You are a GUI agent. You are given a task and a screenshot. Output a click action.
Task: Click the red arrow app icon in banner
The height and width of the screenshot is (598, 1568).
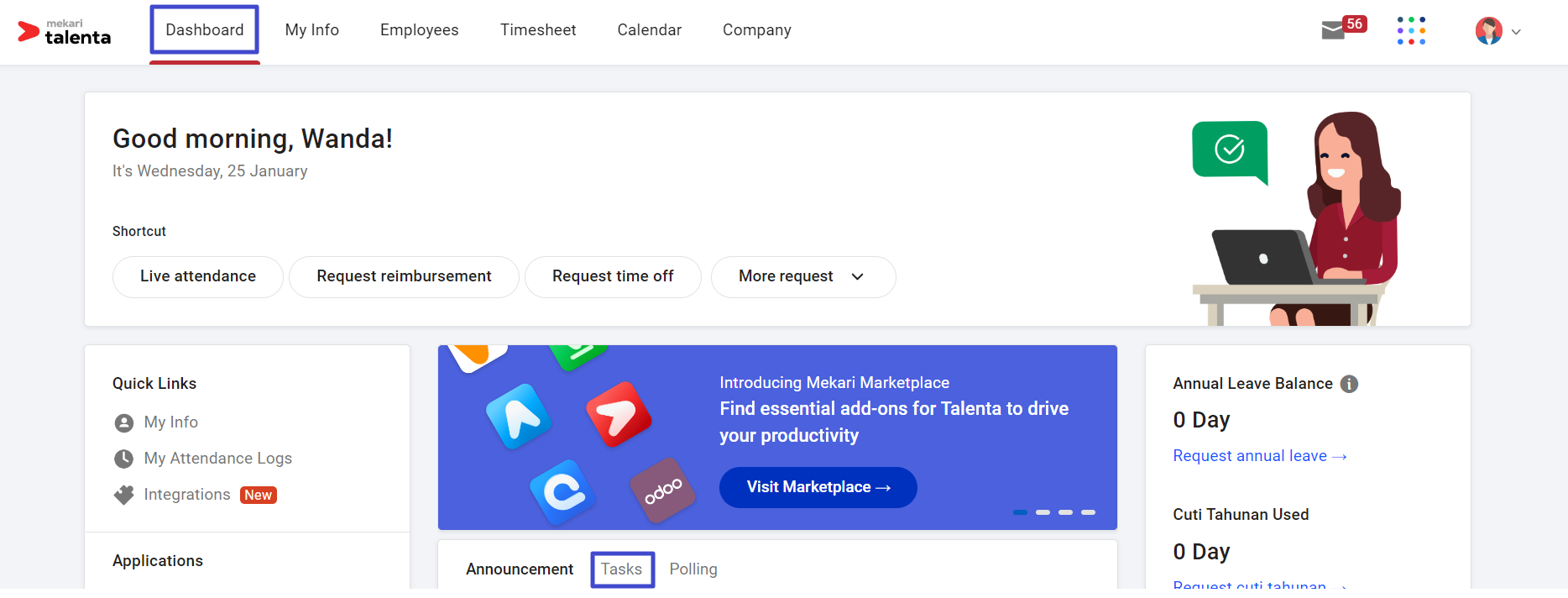point(619,414)
